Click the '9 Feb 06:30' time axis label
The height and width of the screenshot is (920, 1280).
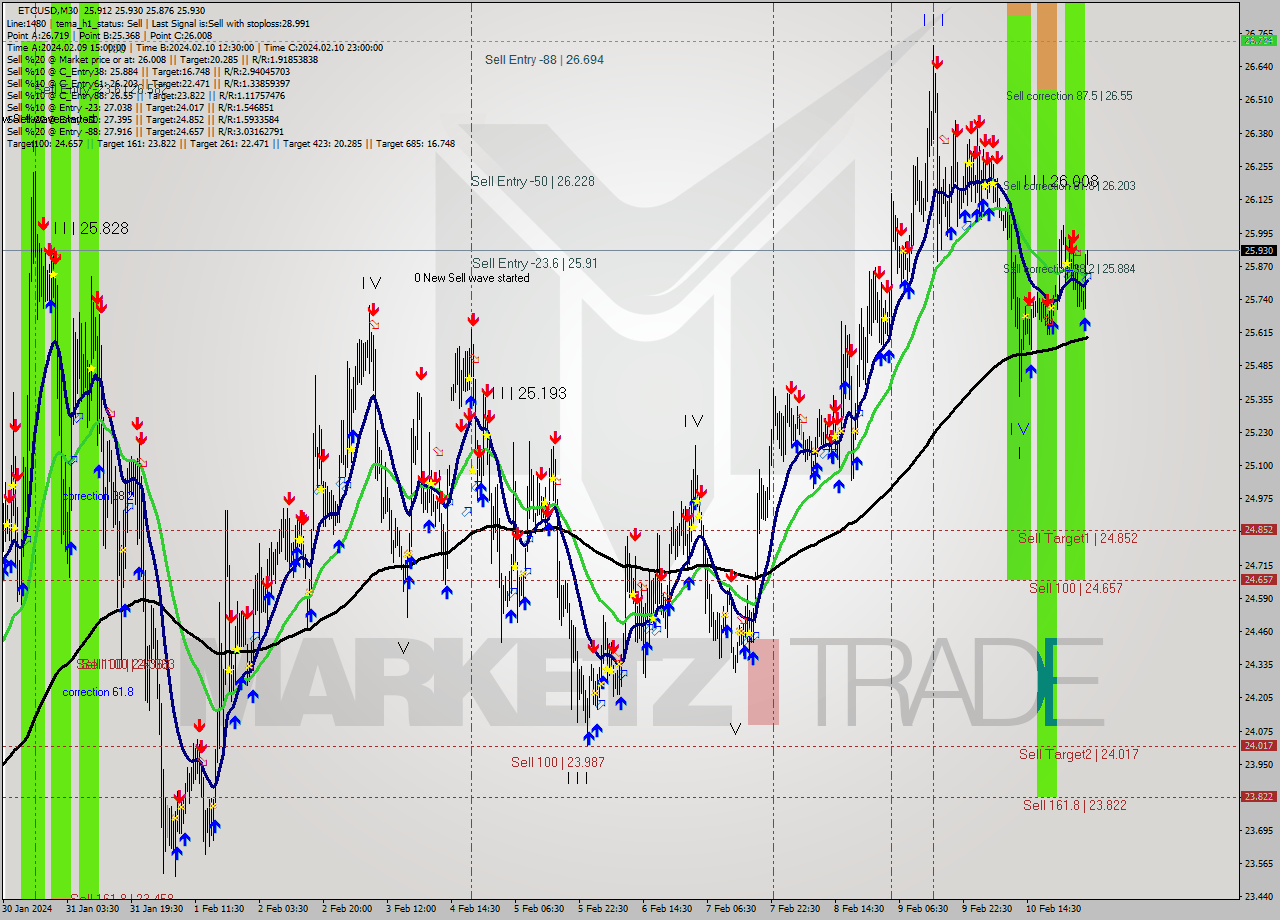tap(922, 909)
